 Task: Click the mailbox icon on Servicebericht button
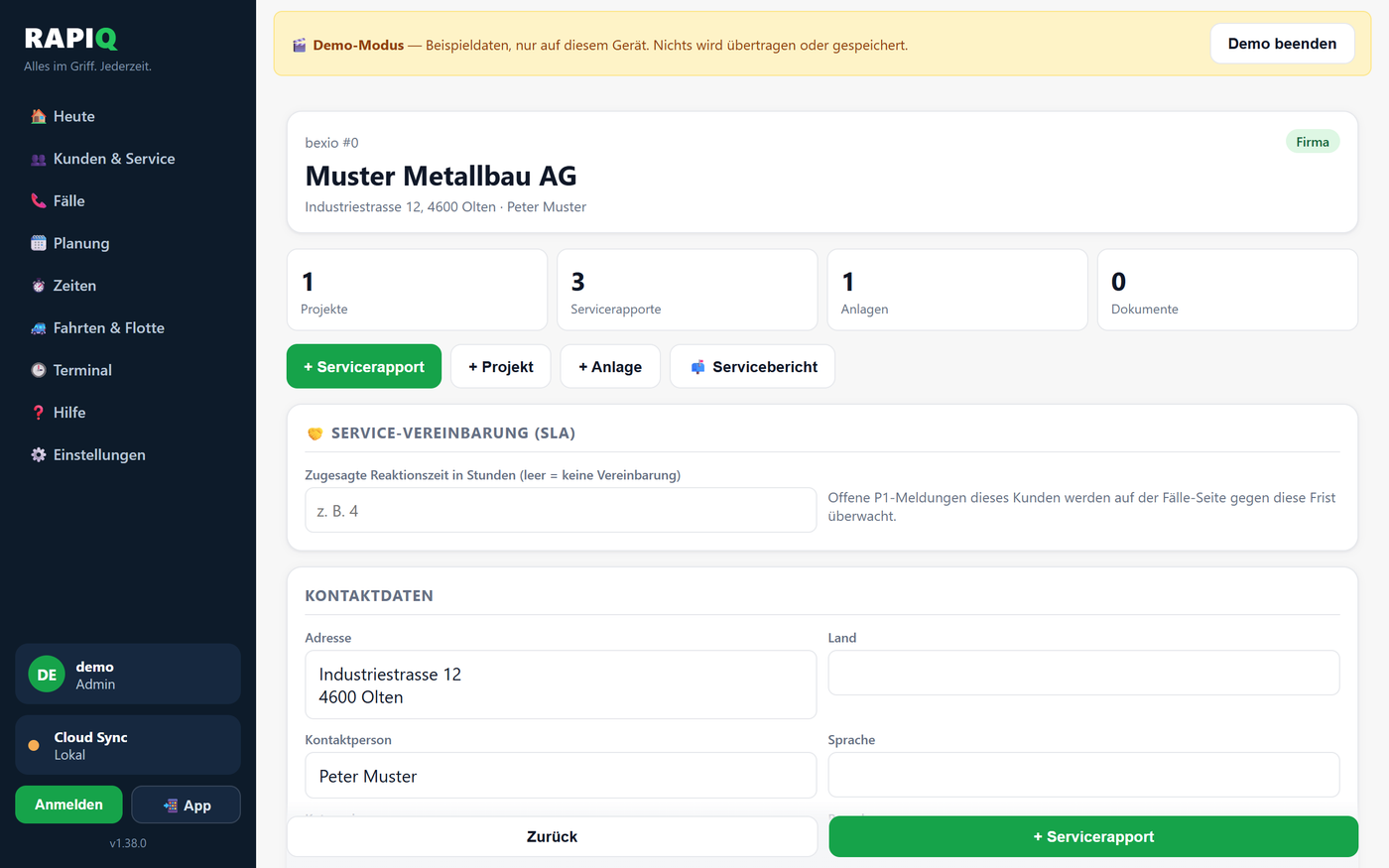(698, 367)
